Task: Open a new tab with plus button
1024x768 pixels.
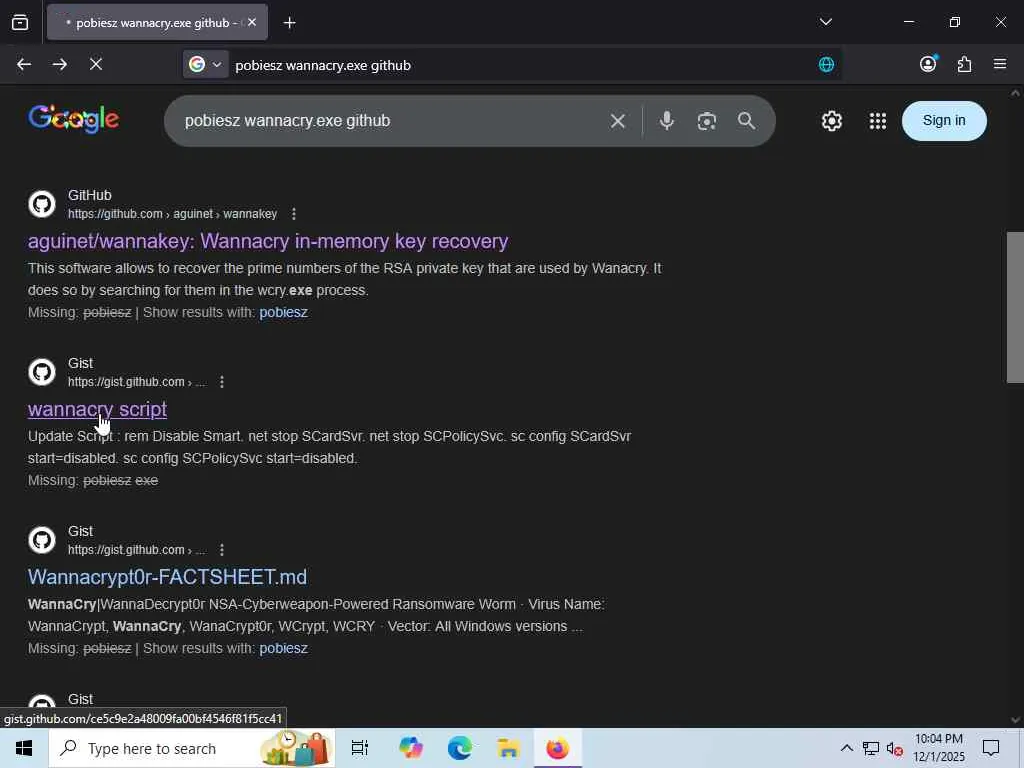Action: (x=289, y=23)
